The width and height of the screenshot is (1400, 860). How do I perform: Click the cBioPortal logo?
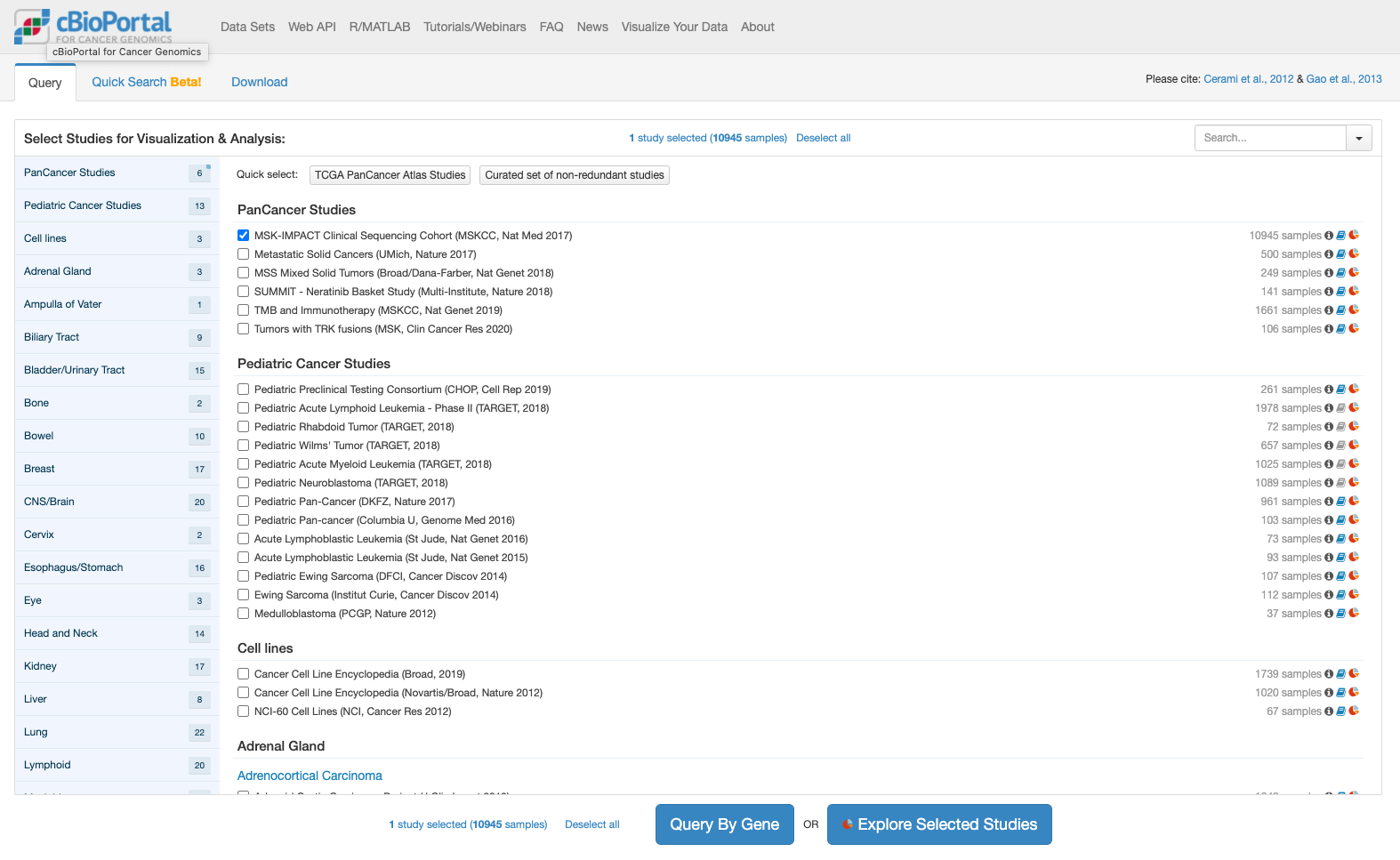tap(93, 27)
